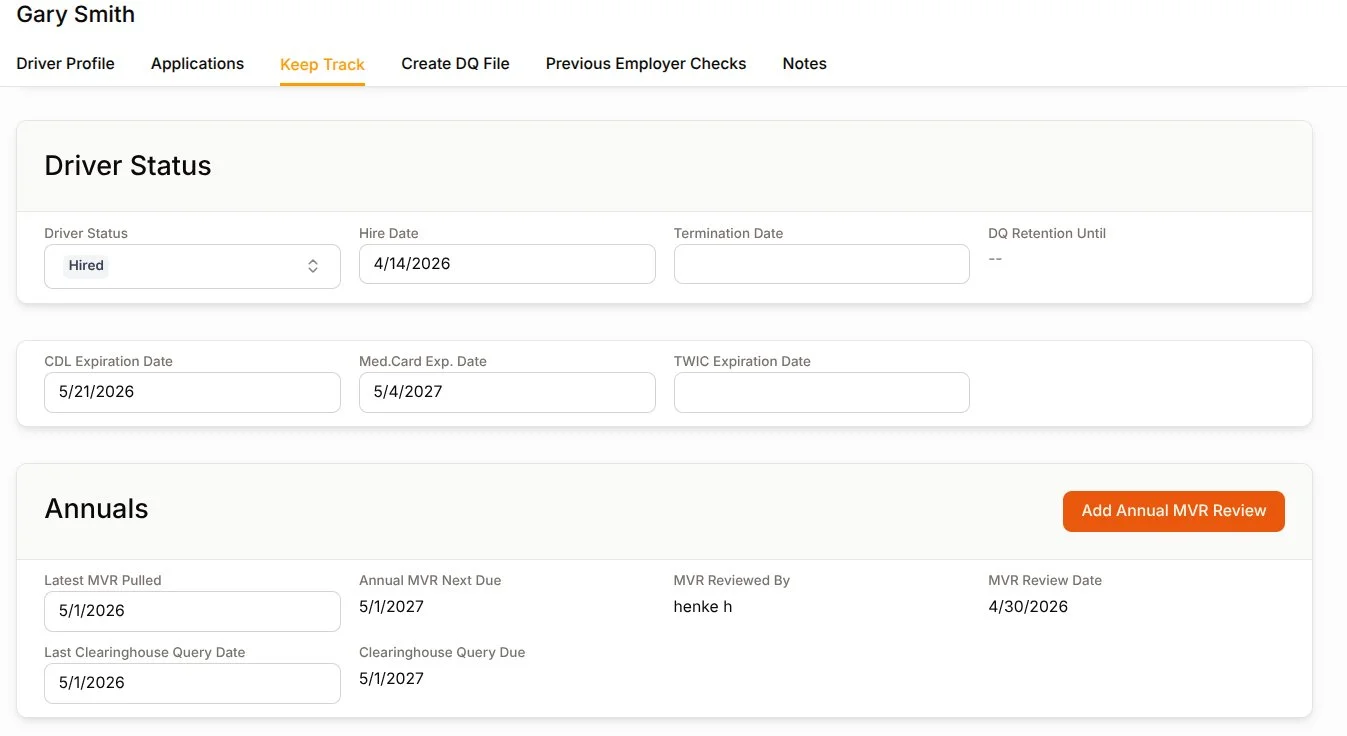Edit the CDL Expiration Date field
The width and height of the screenshot is (1347, 736).
[x=192, y=392]
